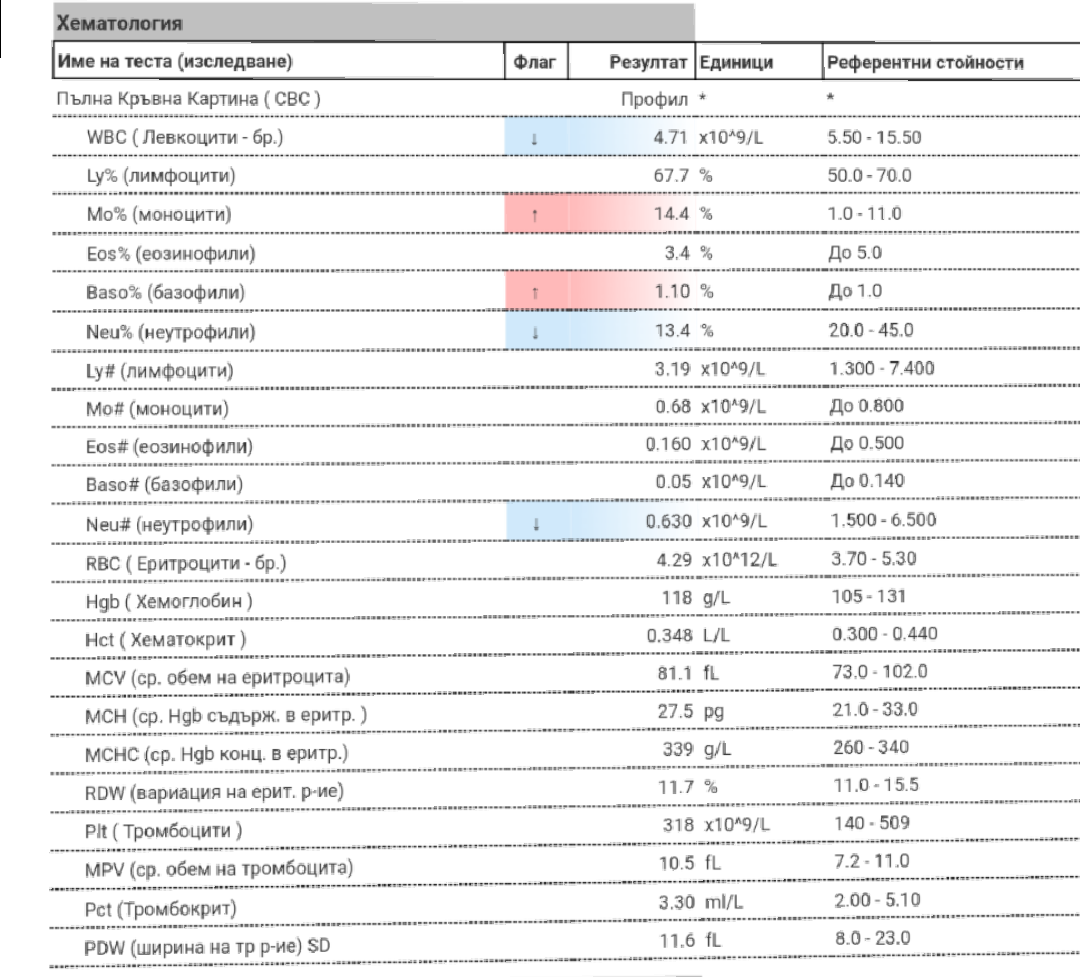Click the down arrow flag for Neu% (неутрофили)
This screenshot has height=977, width=1080.
pos(534,332)
